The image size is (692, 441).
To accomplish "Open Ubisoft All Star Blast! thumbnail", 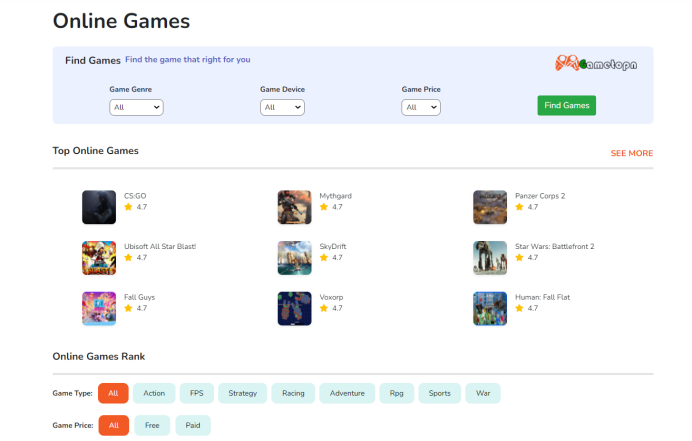I will 99,258.
